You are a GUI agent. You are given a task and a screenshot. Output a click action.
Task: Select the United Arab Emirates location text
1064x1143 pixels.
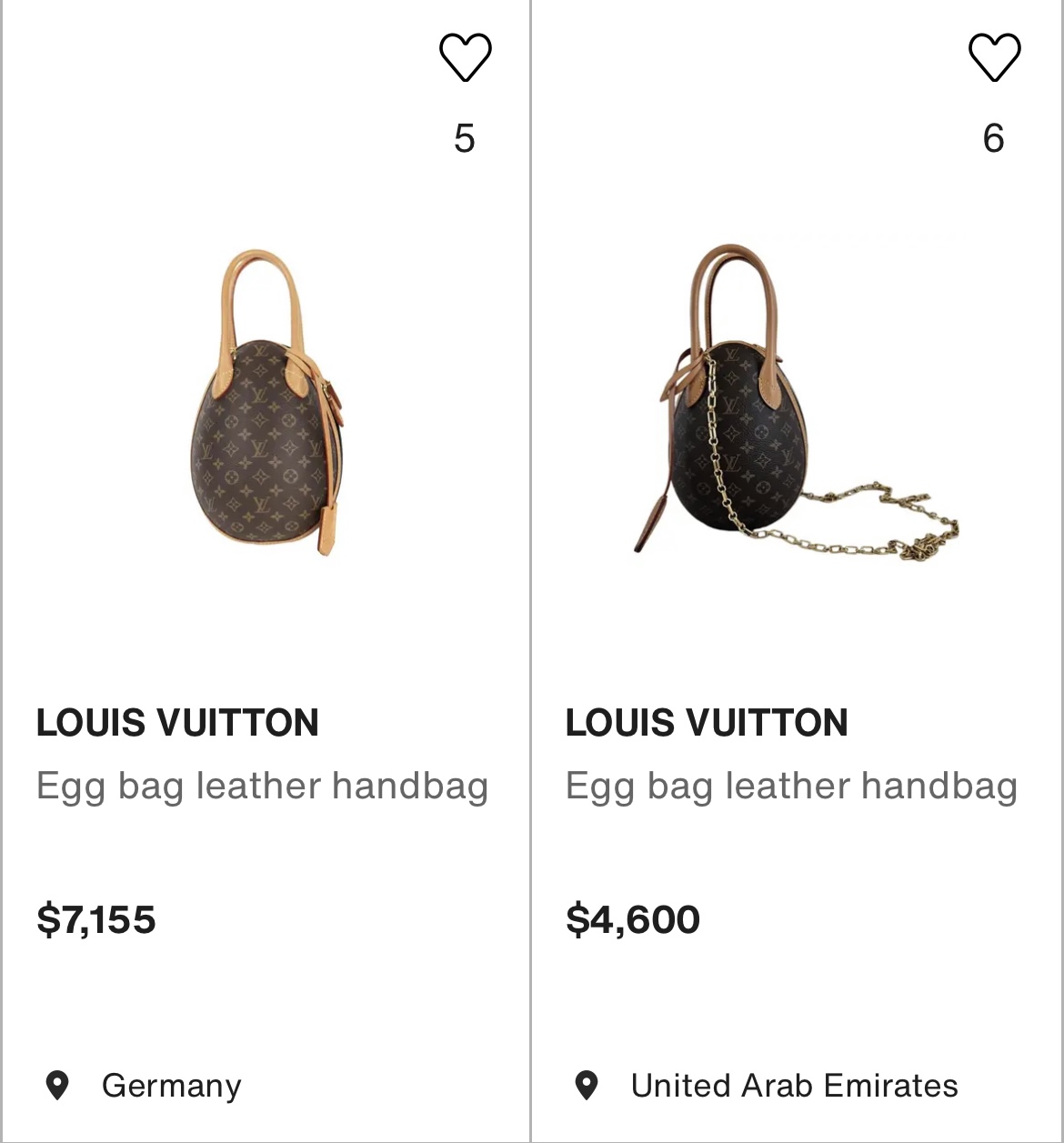(795, 1086)
